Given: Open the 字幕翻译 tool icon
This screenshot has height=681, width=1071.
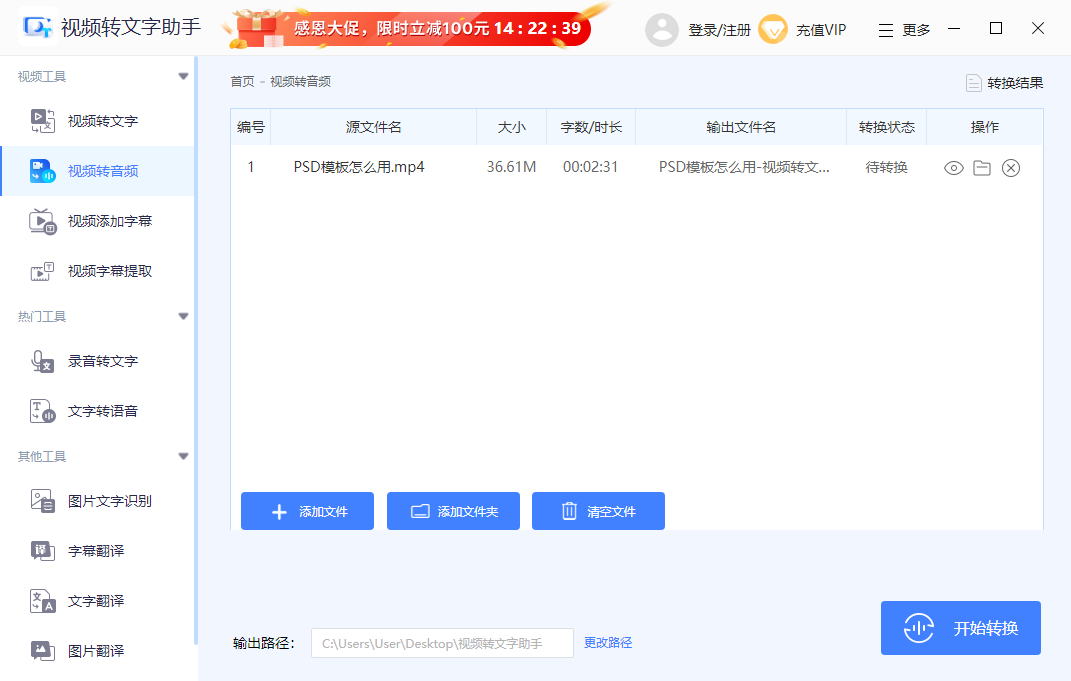Looking at the screenshot, I should coord(42,551).
